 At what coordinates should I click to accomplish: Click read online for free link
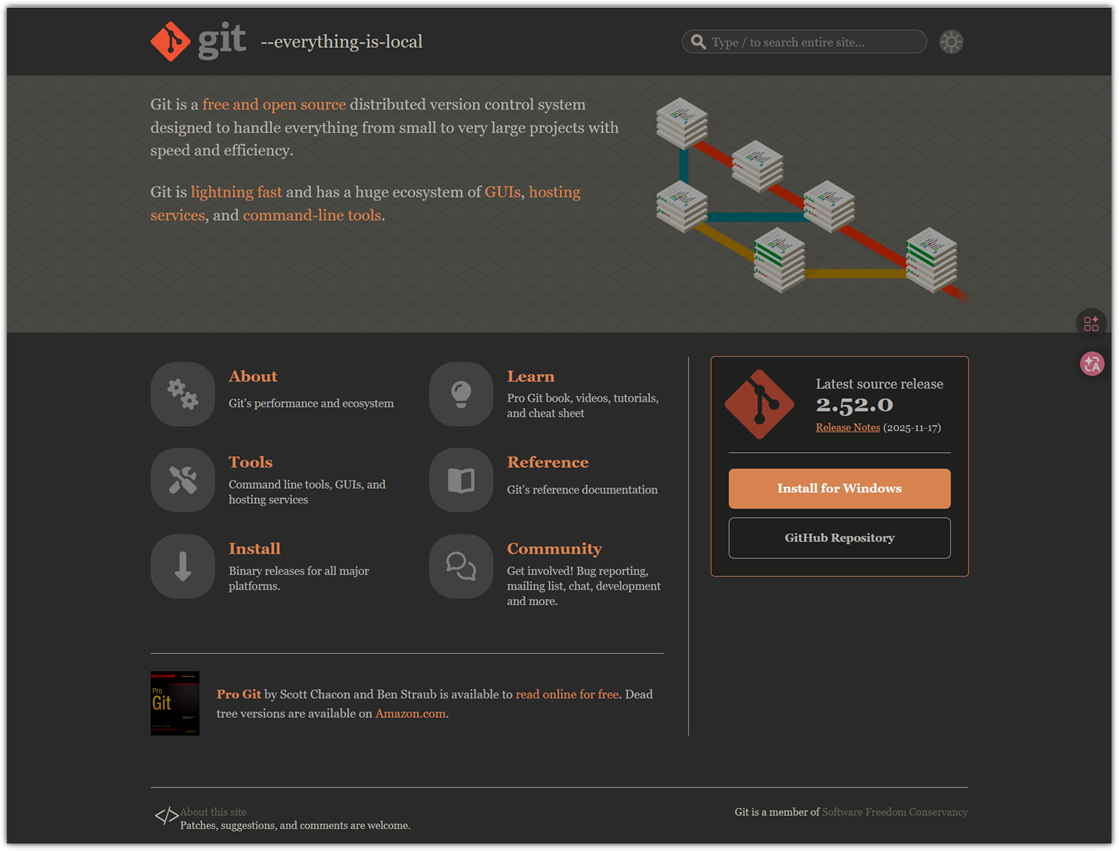567,694
